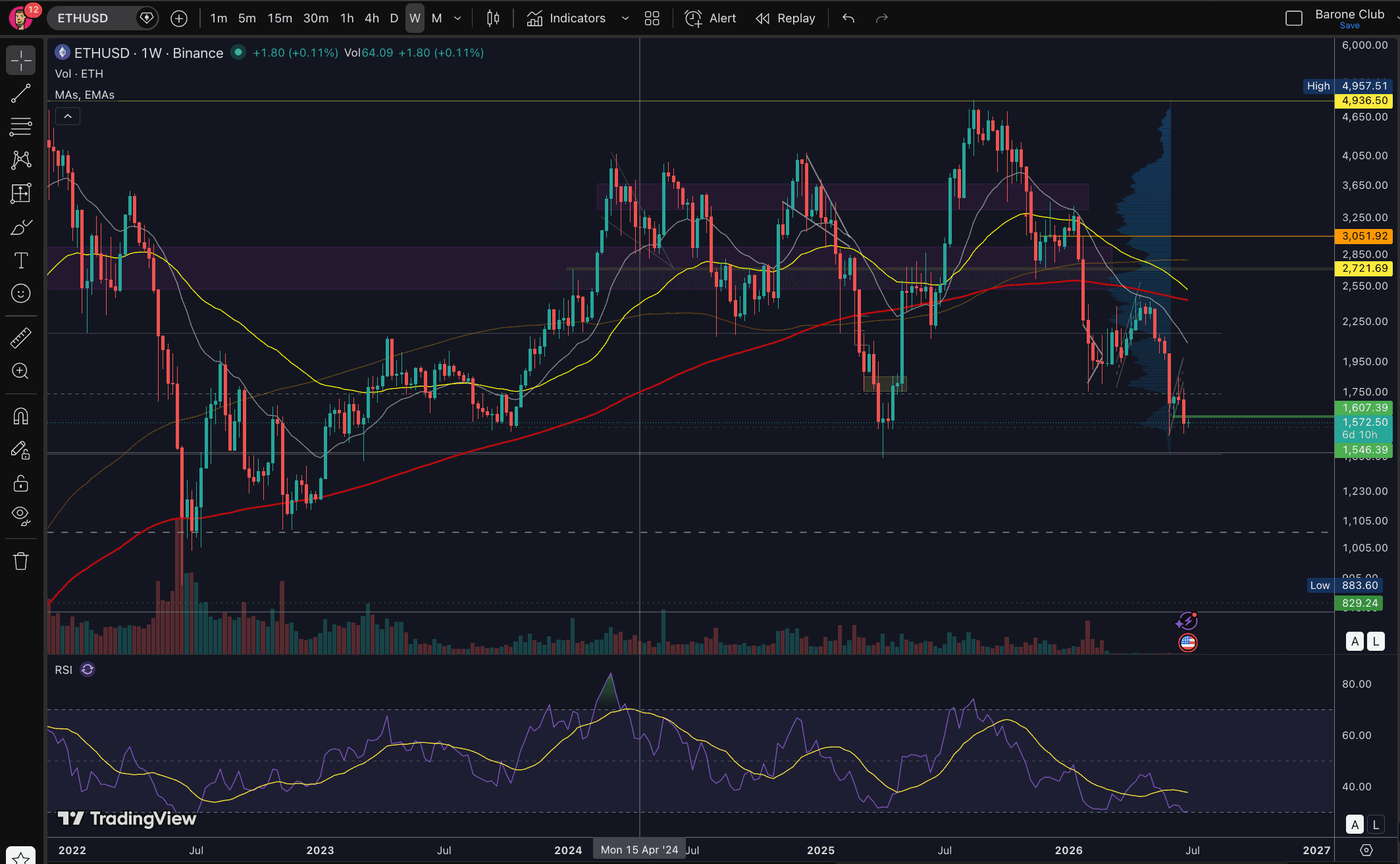
Task: Click the green 1,607.39 price label
Action: 1363,408
